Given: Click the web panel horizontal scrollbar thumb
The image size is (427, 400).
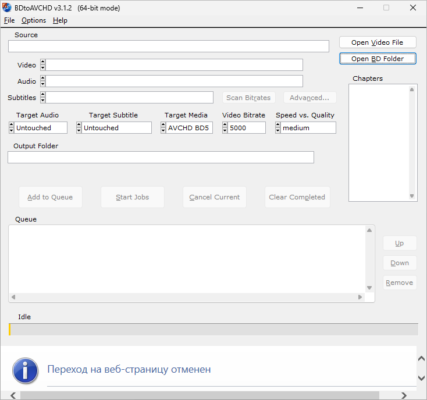Looking at the screenshot, I should 199,395.
